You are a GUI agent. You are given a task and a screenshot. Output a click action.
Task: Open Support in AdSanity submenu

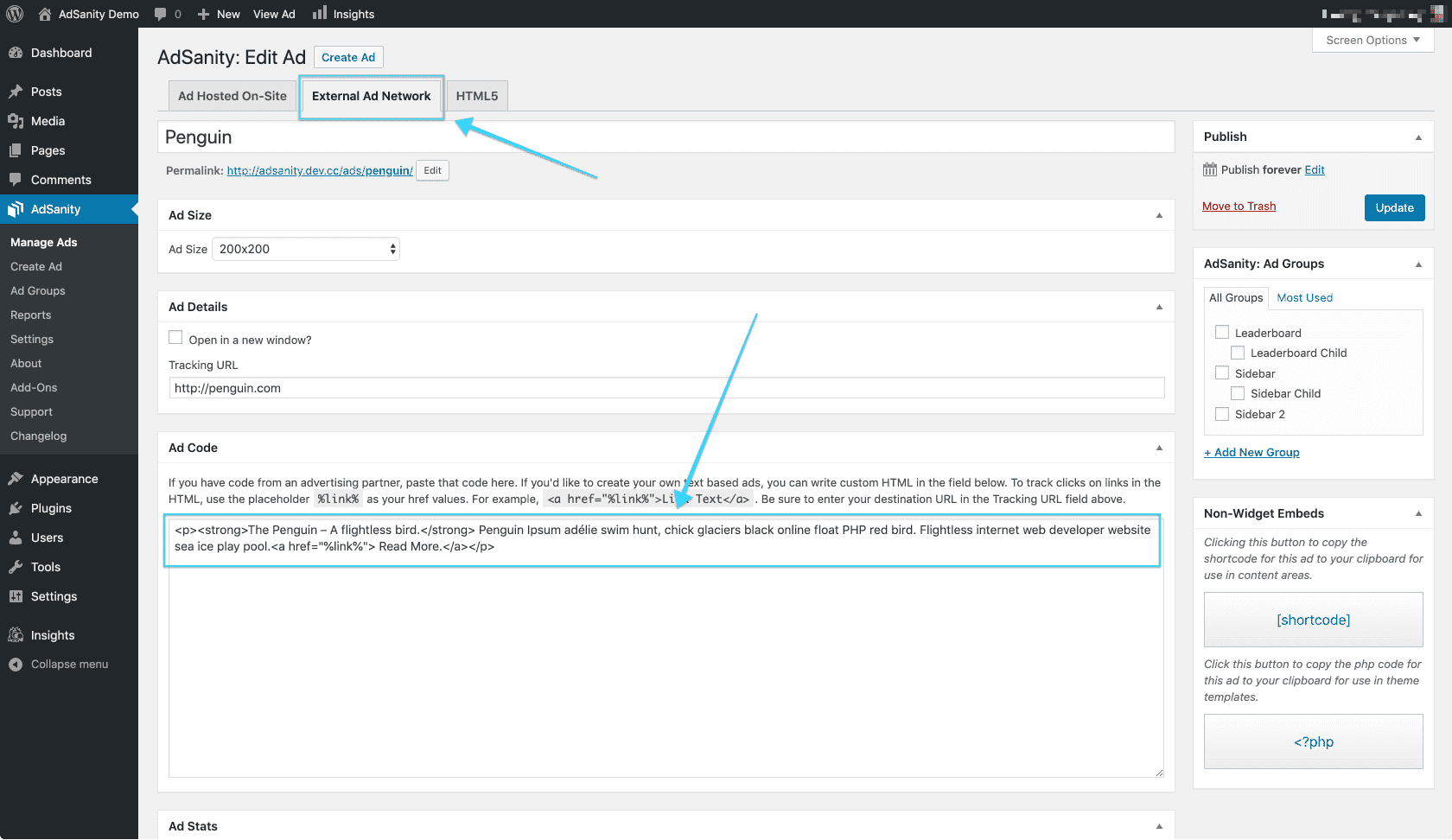tap(31, 411)
